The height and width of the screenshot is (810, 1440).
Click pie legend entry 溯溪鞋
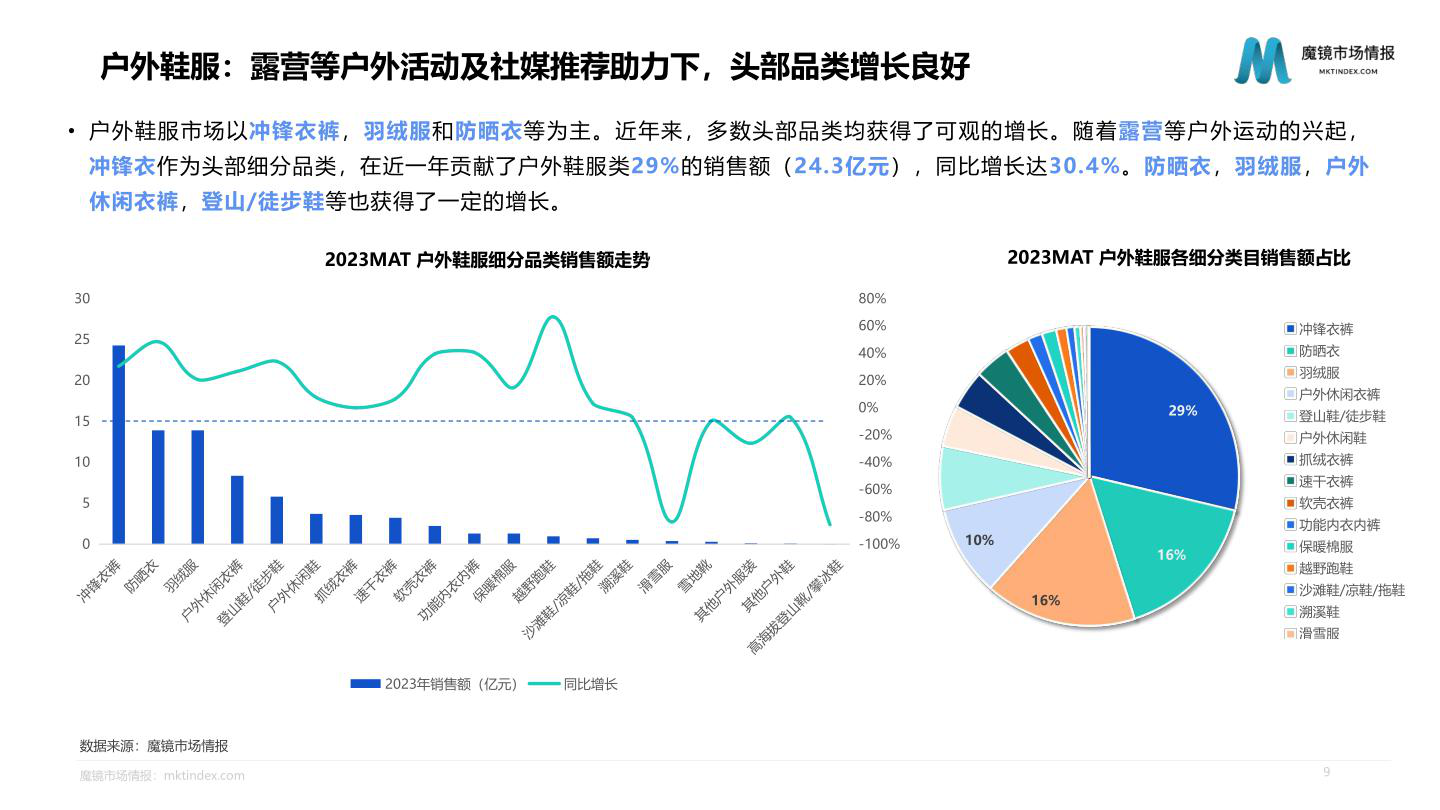(x=1312, y=612)
